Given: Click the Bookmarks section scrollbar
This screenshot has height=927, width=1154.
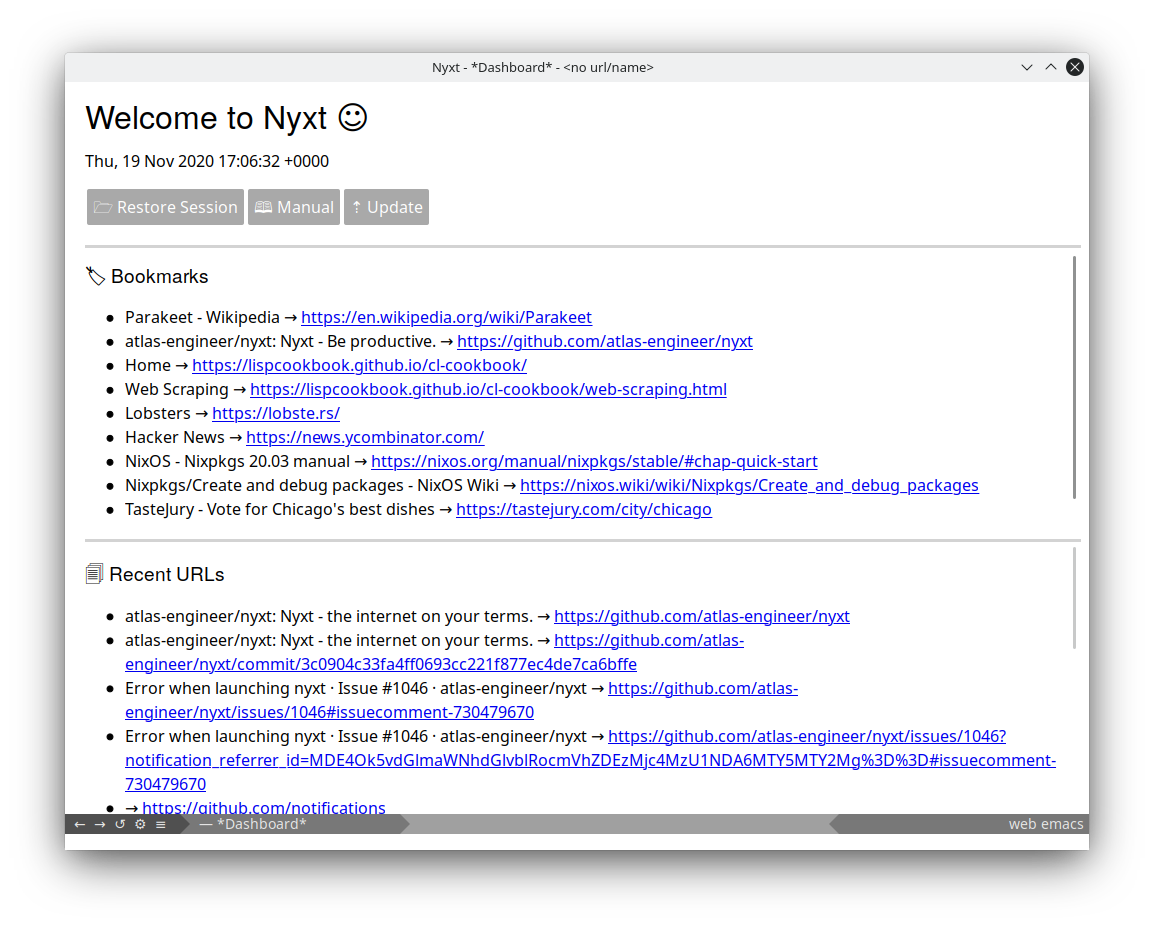Looking at the screenshot, I should (1075, 377).
